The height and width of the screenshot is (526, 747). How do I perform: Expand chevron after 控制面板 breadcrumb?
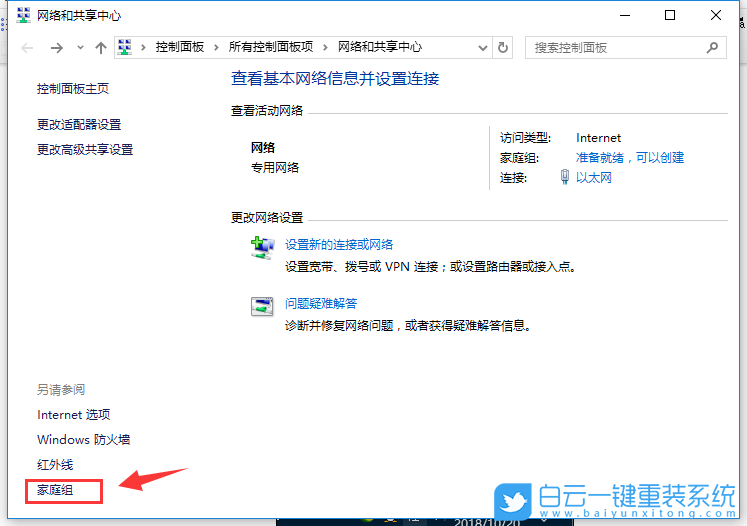[x=216, y=47]
